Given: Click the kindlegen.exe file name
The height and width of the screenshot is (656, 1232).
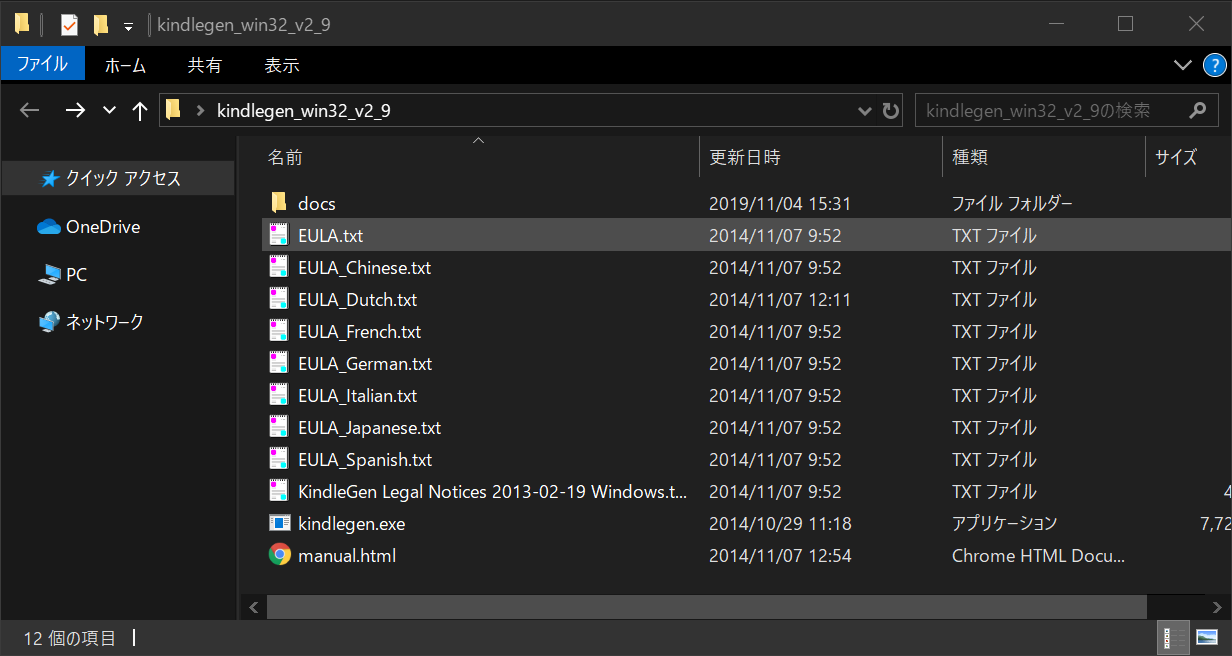Looking at the screenshot, I should (351, 524).
